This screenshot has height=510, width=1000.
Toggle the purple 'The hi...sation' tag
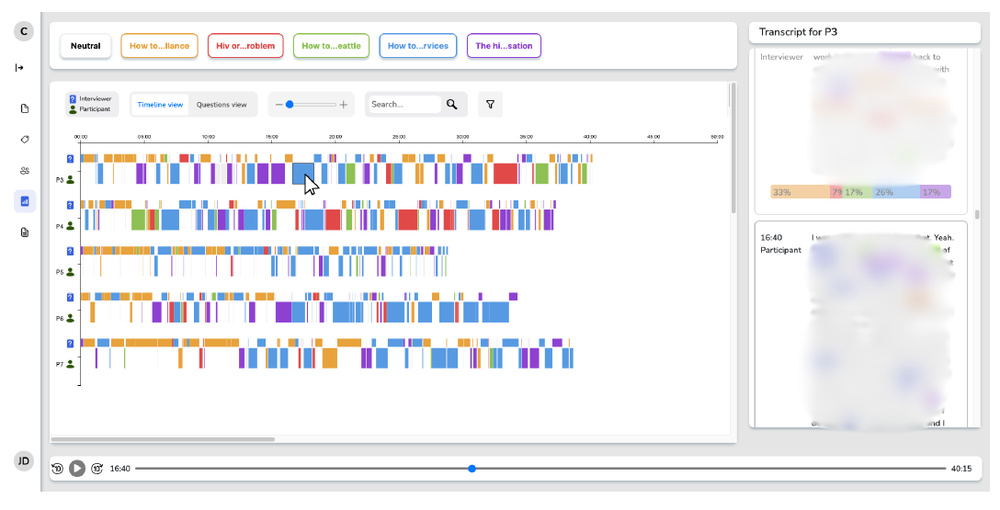pos(504,46)
